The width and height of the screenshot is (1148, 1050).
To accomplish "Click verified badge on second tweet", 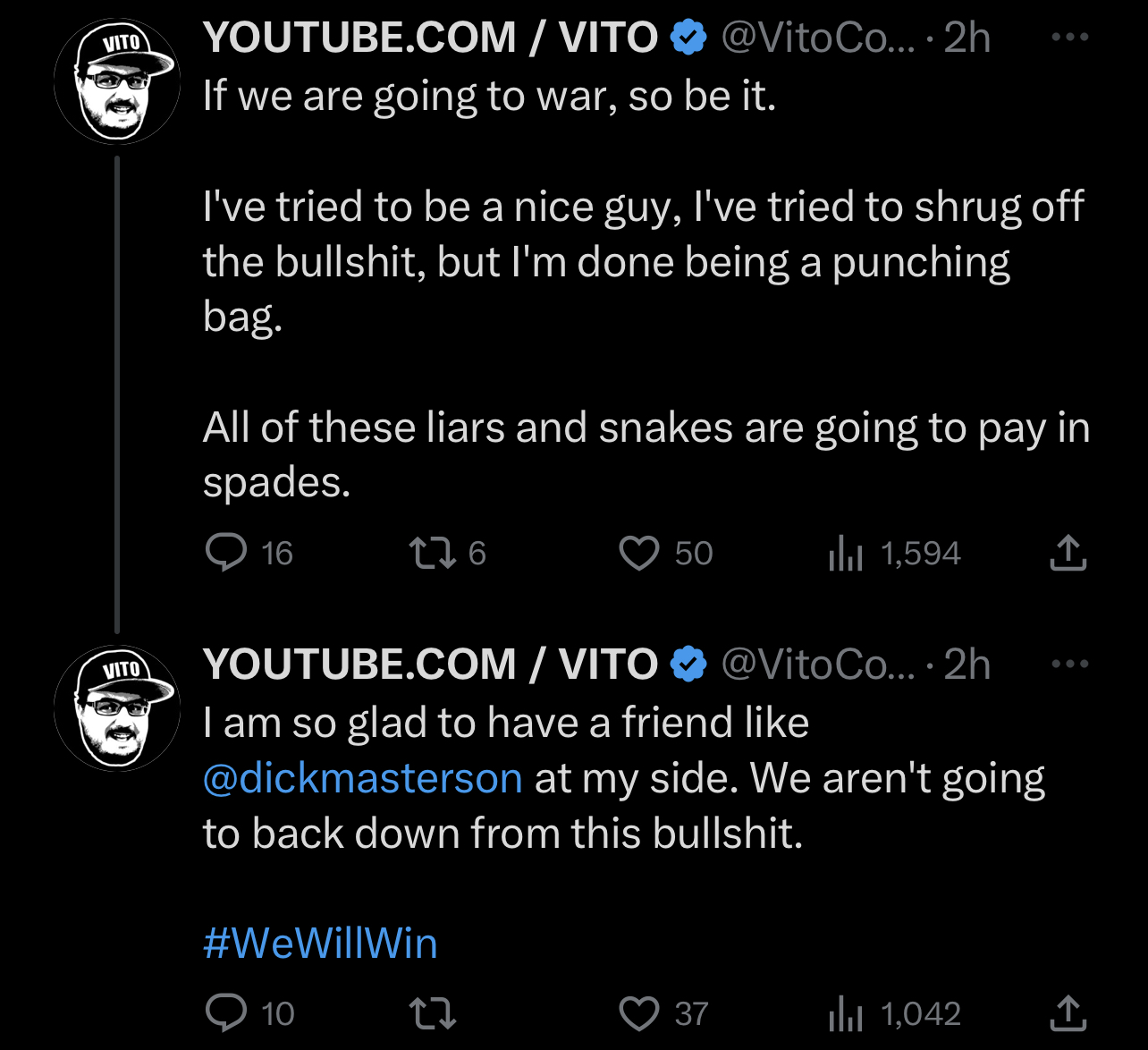I will pyautogui.click(x=688, y=665).
